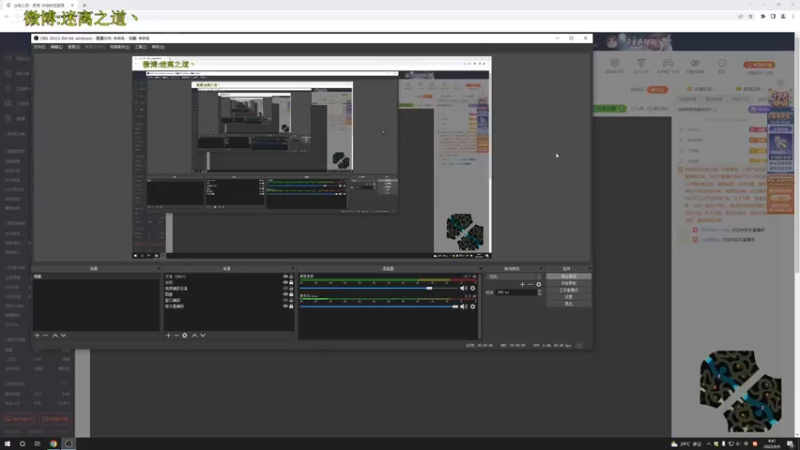Open Desktop Audio gear settings in mixer
This screenshot has width=800, height=450.
coord(473,288)
